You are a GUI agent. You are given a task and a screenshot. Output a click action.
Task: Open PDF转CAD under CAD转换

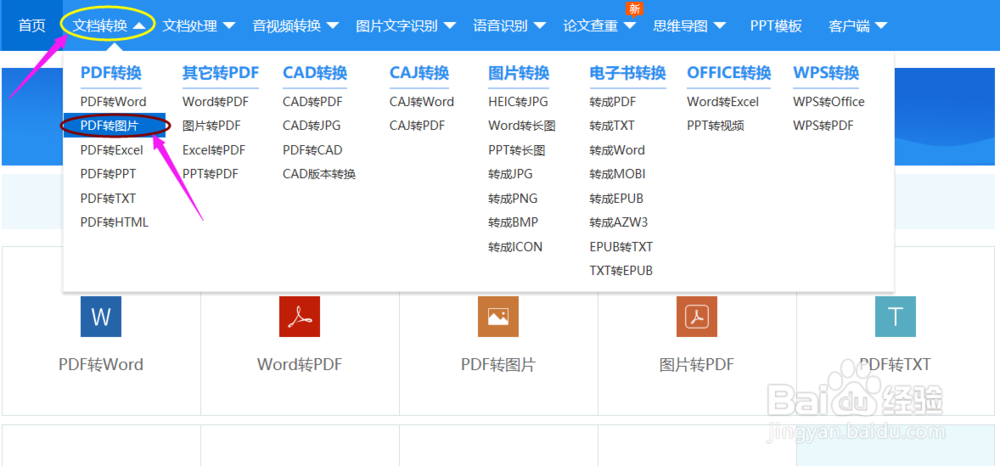(312, 150)
